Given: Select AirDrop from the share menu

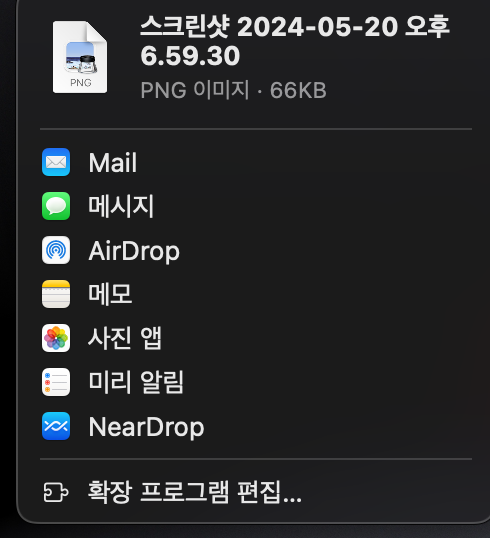Looking at the screenshot, I should click(256, 250).
